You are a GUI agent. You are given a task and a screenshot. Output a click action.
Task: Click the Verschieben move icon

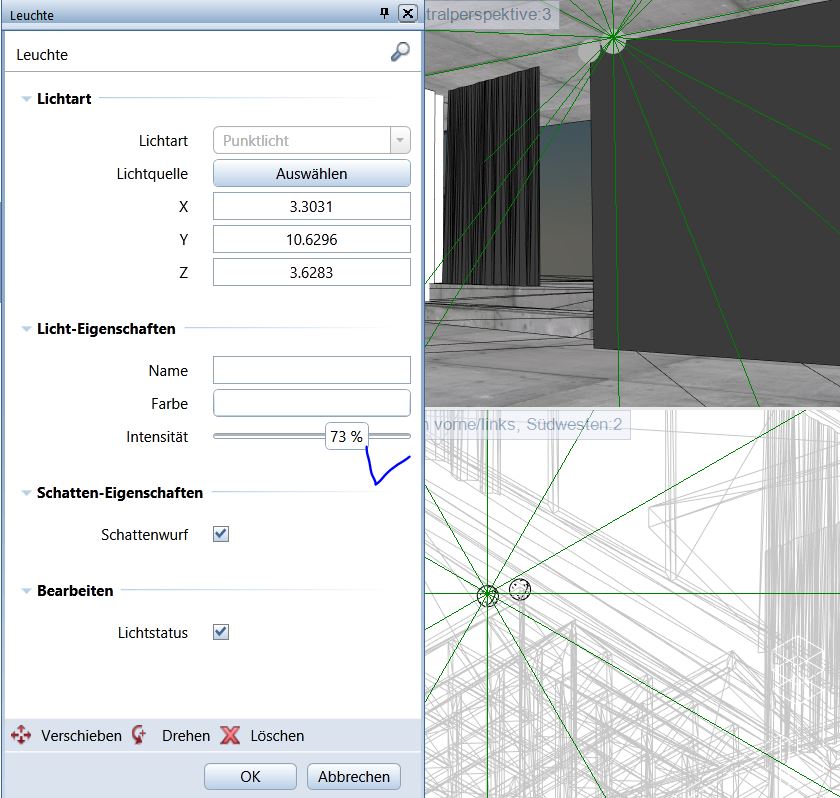pos(21,736)
